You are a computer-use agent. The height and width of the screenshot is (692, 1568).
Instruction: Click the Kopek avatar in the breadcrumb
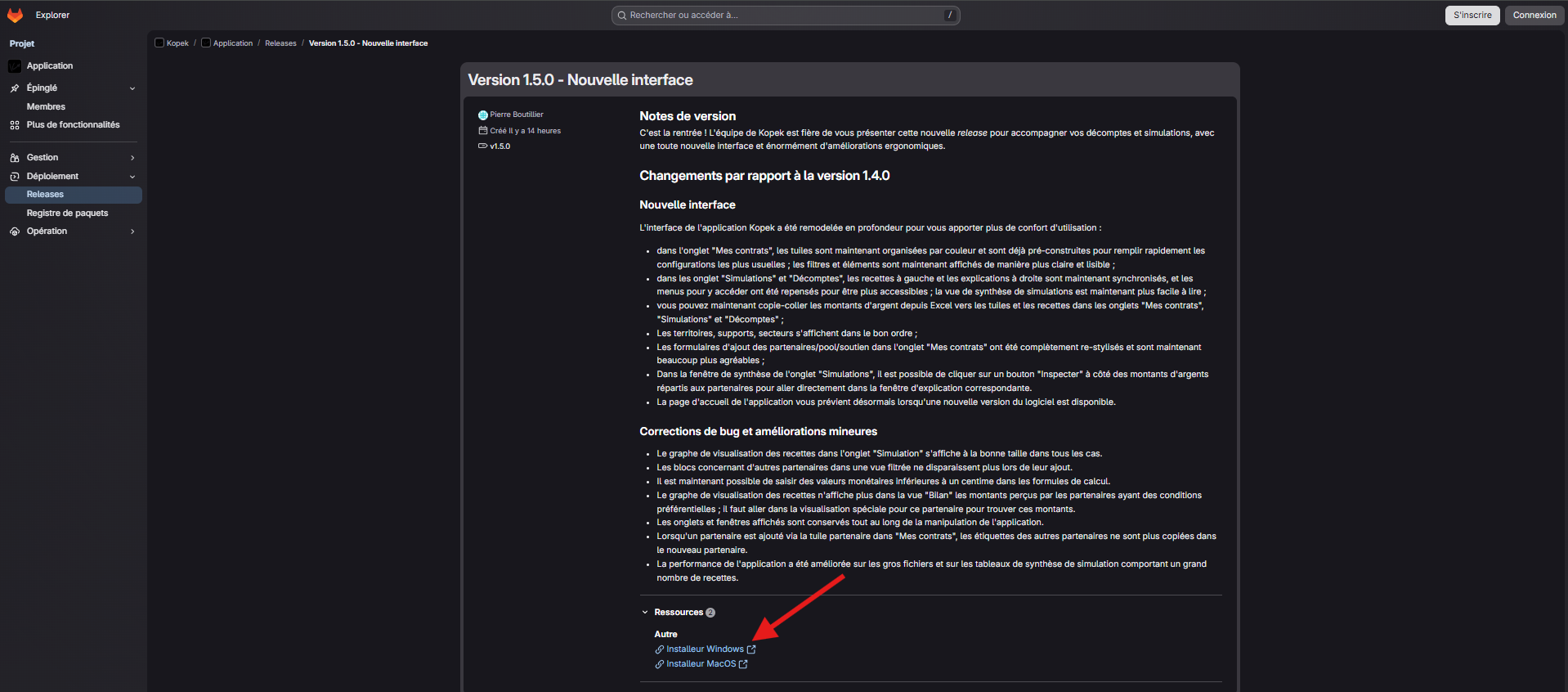click(159, 43)
